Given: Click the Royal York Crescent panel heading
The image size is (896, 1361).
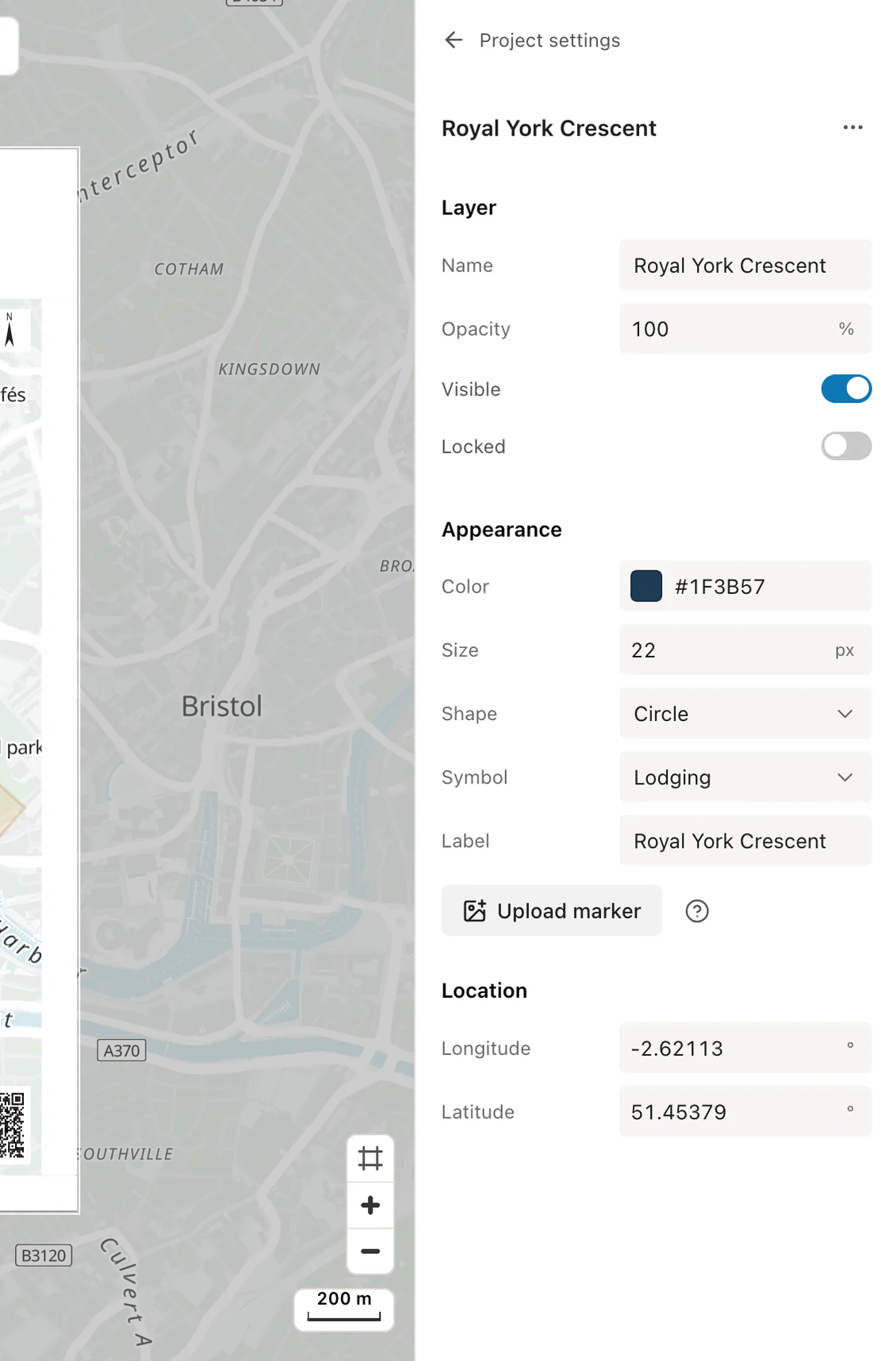Looking at the screenshot, I should coord(549,128).
